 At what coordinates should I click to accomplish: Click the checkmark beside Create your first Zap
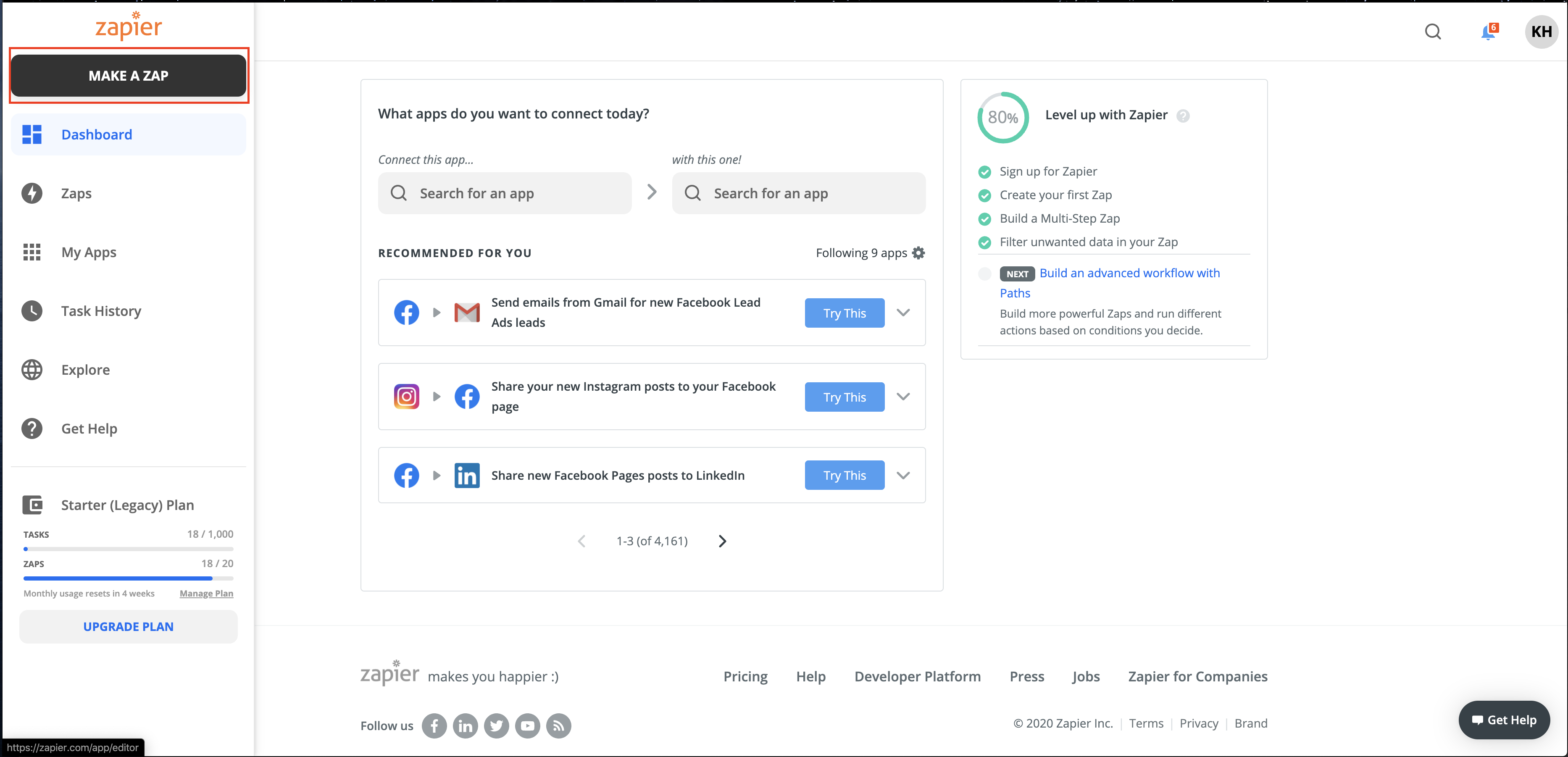pyautogui.click(x=984, y=195)
